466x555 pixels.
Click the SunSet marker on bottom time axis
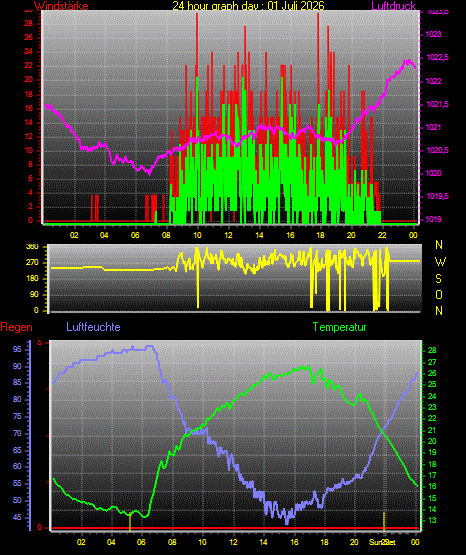tap(382, 542)
